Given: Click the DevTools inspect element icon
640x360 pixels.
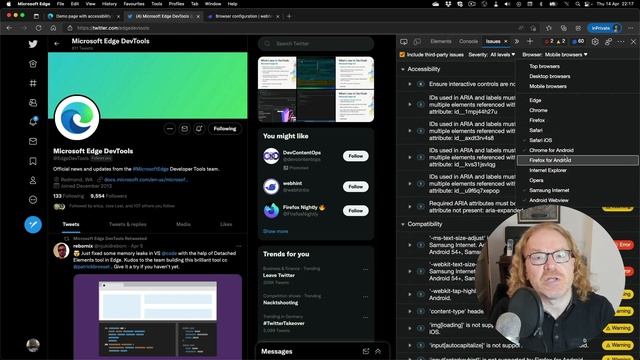Looking at the screenshot, I should [404, 42].
